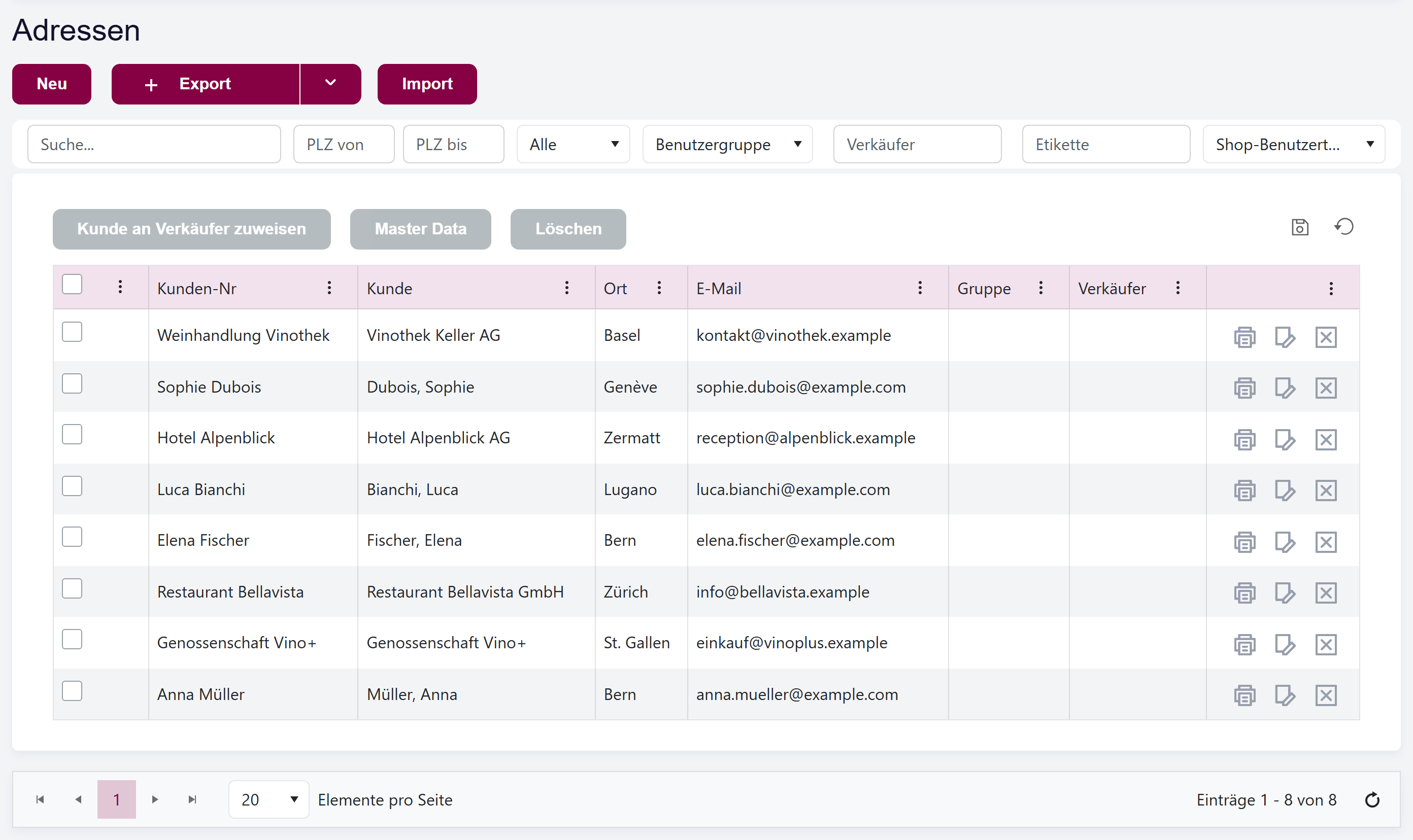The image size is (1413, 840).
Task: Delete the Vinothek Keller AG row
Action: (1326, 337)
